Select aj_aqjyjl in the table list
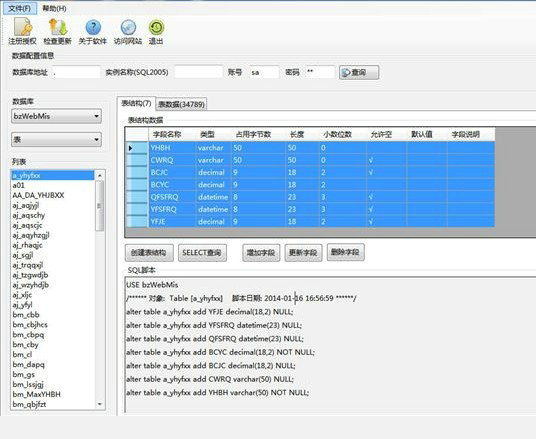Image resolution: width=536 pixels, height=439 pixels. 53,205
